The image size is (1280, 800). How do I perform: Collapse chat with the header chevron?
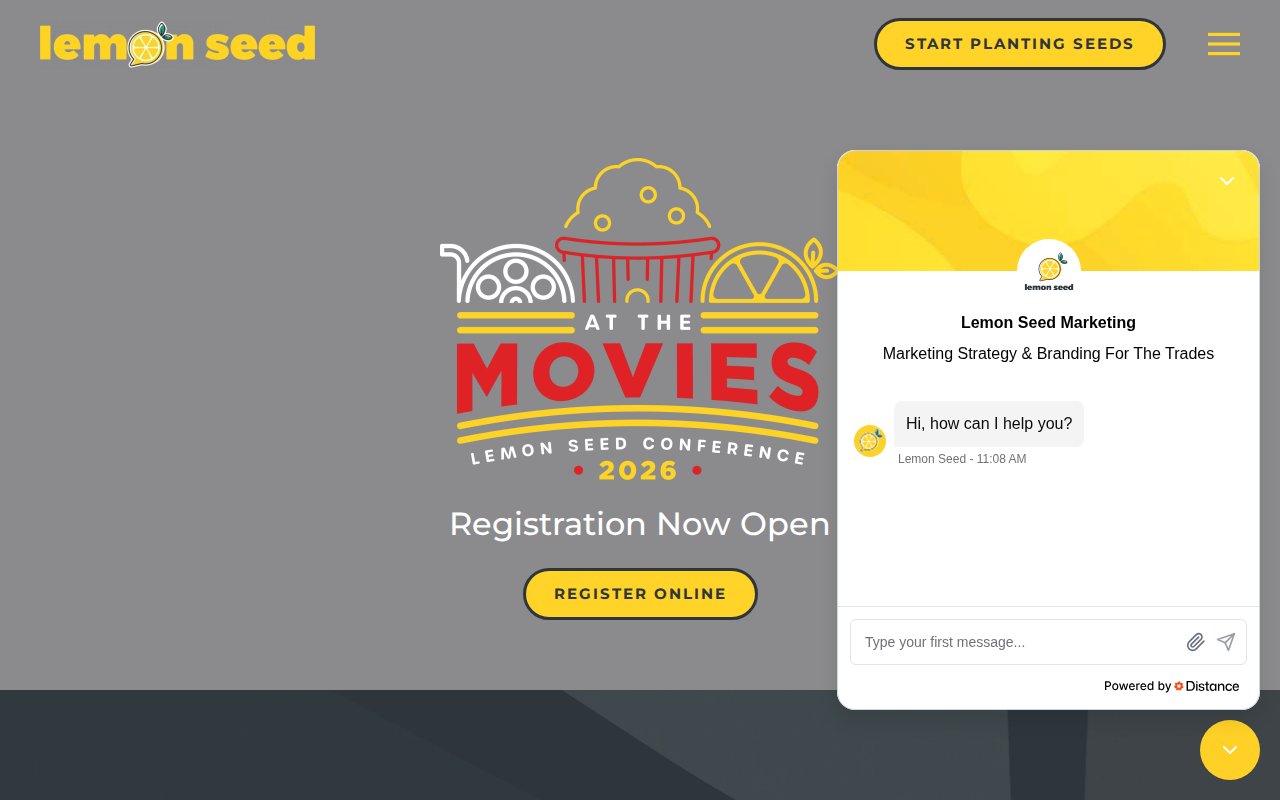coord(1226,181)
